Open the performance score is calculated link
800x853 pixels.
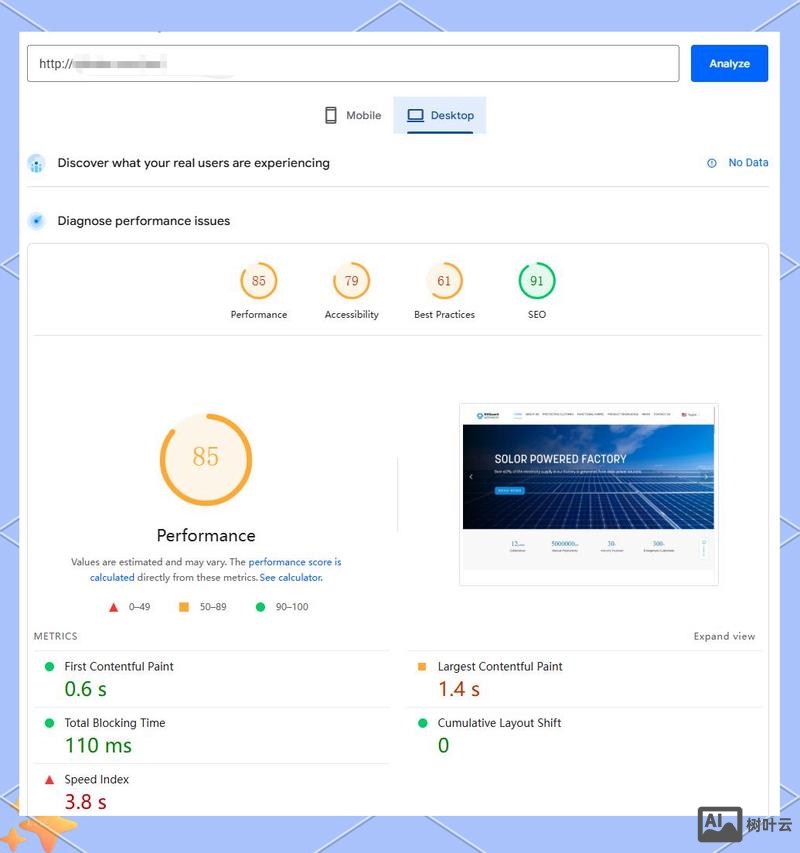(294, 562)
